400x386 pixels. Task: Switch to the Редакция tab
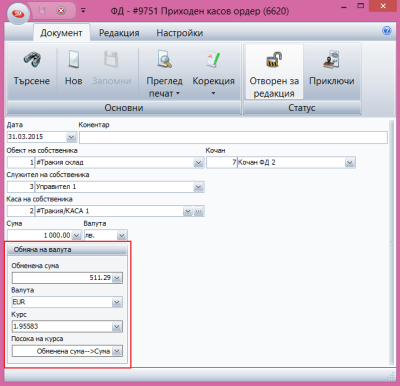119,33
